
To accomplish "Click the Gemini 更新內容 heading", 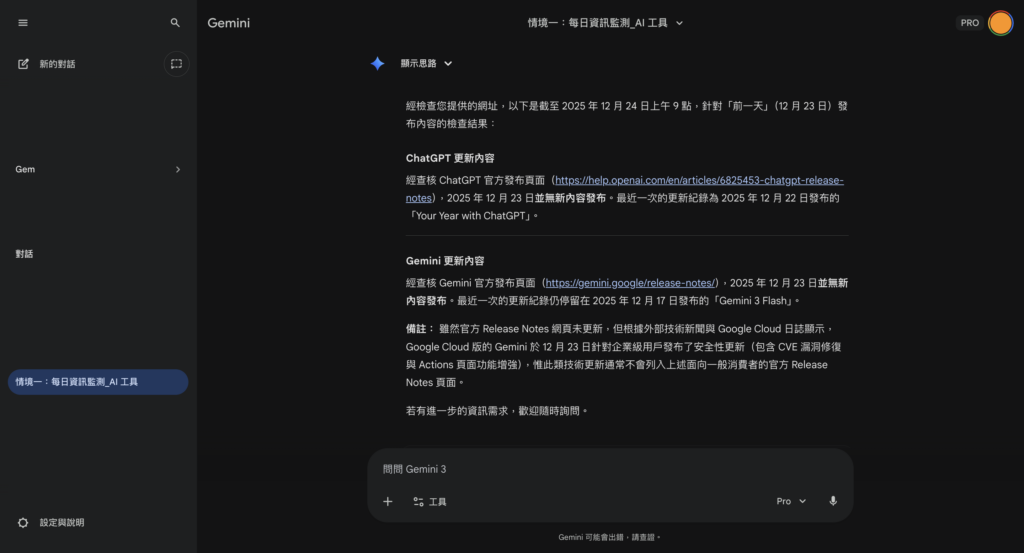I will tap(445, 261).
